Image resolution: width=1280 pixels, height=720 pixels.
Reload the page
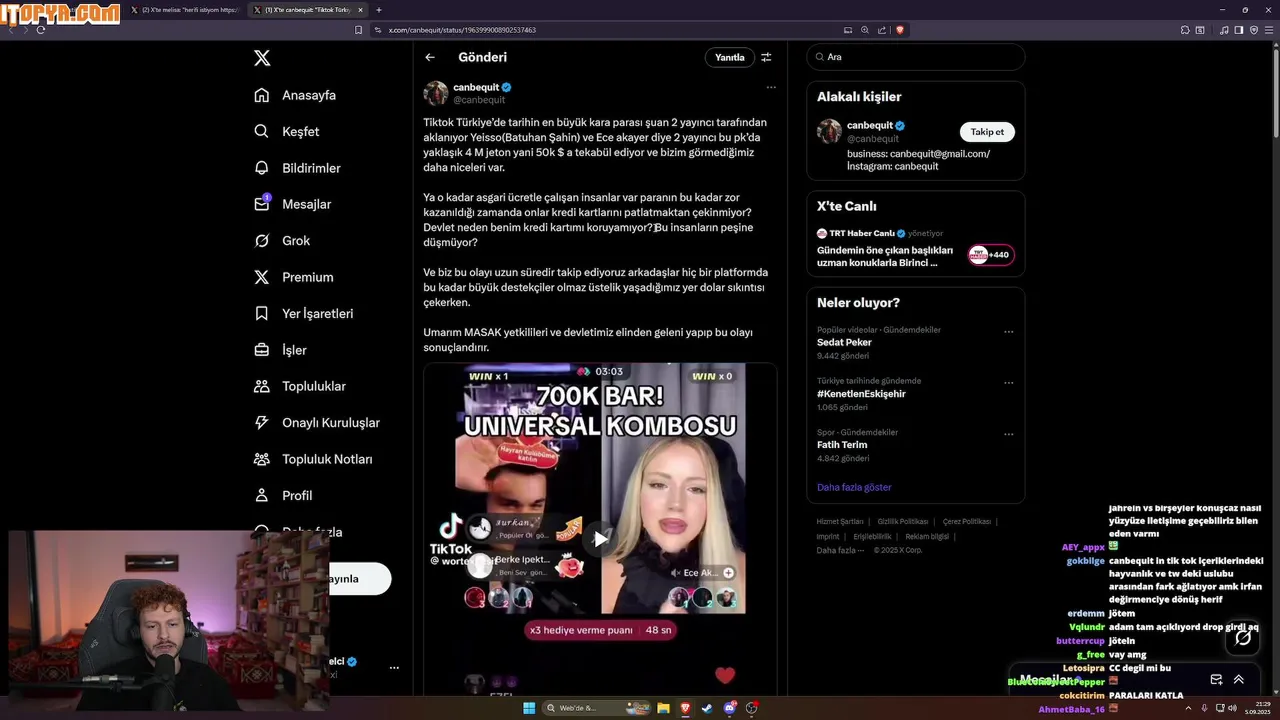(x=41, y=30)
